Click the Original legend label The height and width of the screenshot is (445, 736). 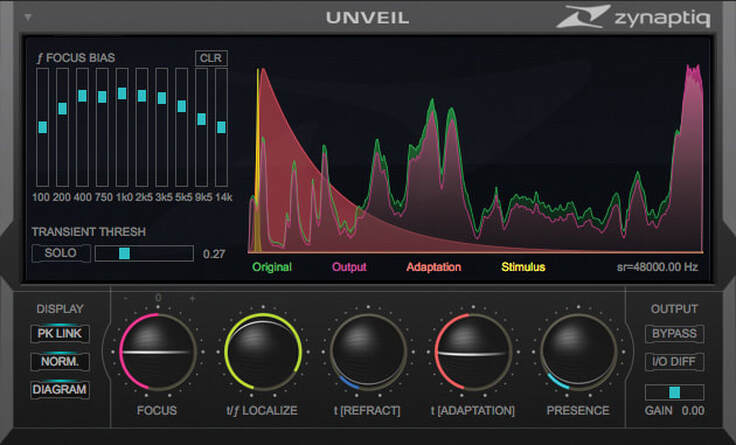pos(272,267)
